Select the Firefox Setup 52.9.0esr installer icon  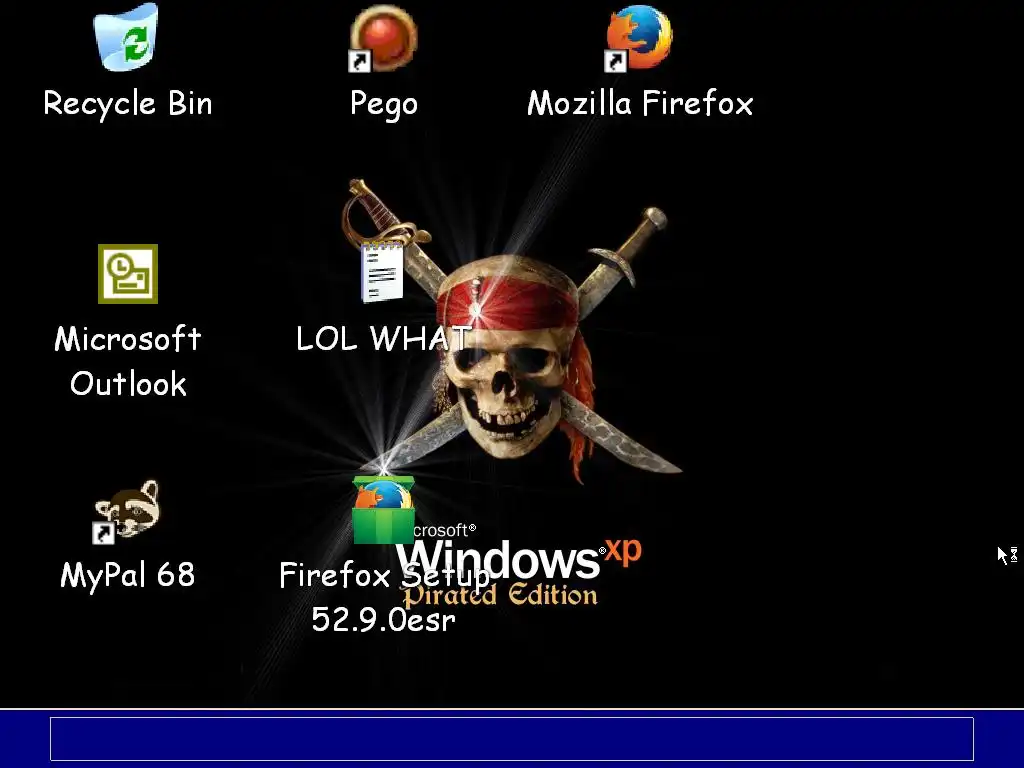[x=383, y=510]
